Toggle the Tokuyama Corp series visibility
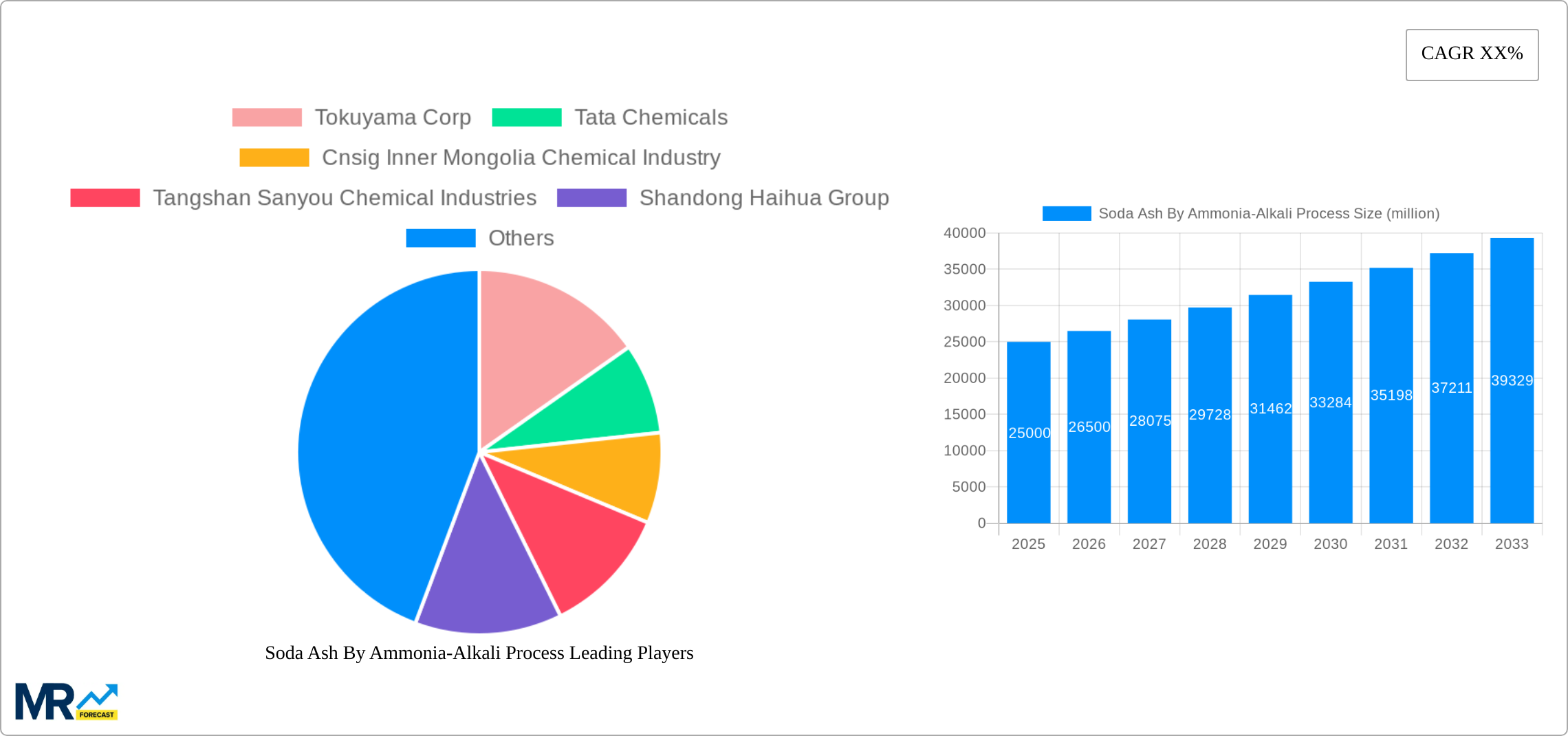 (267, 117)
